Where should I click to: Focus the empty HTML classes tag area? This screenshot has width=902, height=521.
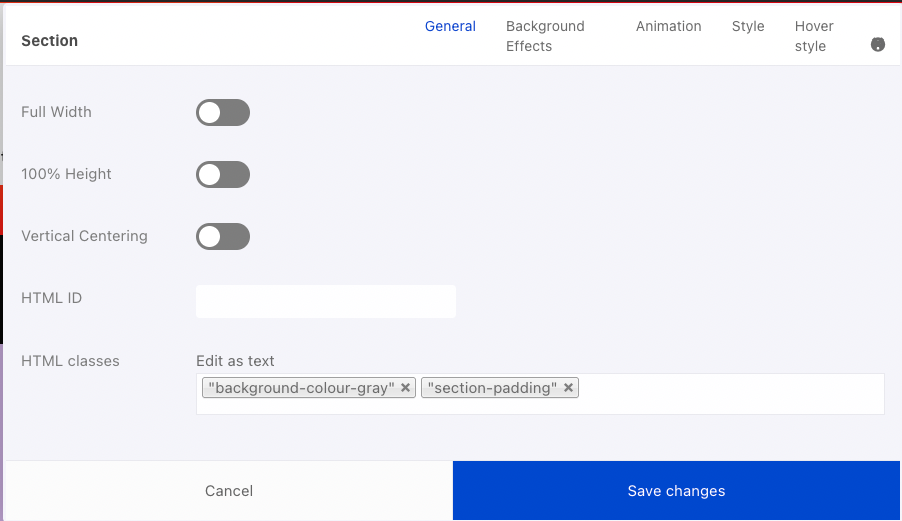tap(731, 394)
